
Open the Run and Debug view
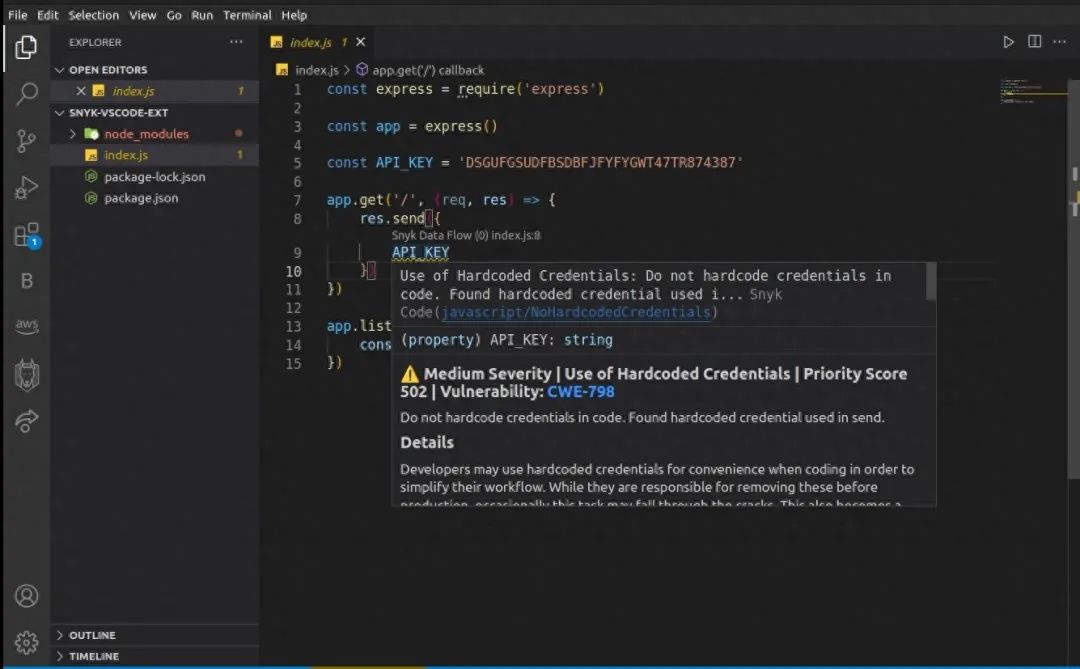[27, 187]
